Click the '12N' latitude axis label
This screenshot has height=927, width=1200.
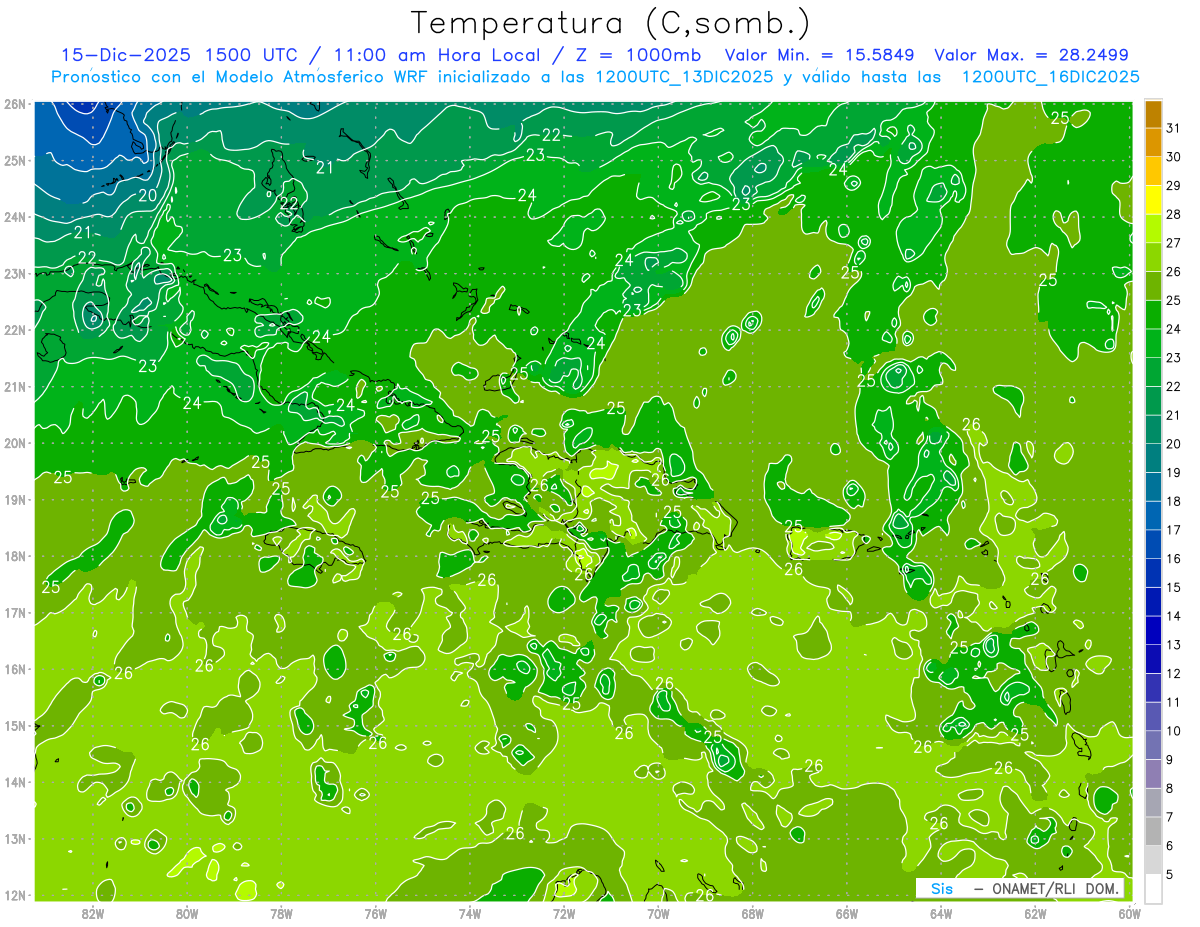click(14, 895)
